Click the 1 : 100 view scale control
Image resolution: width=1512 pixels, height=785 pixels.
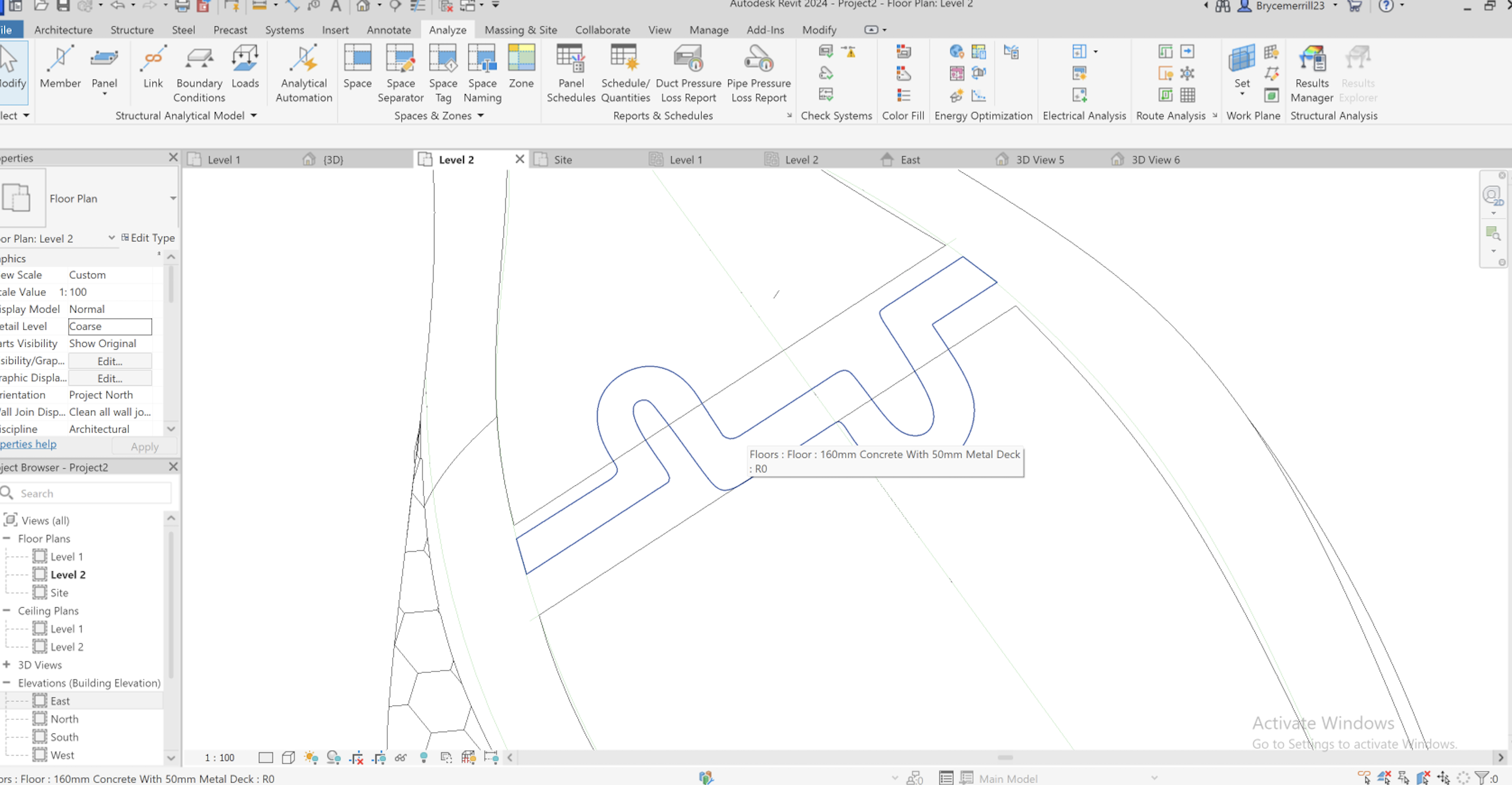[219, 757]
